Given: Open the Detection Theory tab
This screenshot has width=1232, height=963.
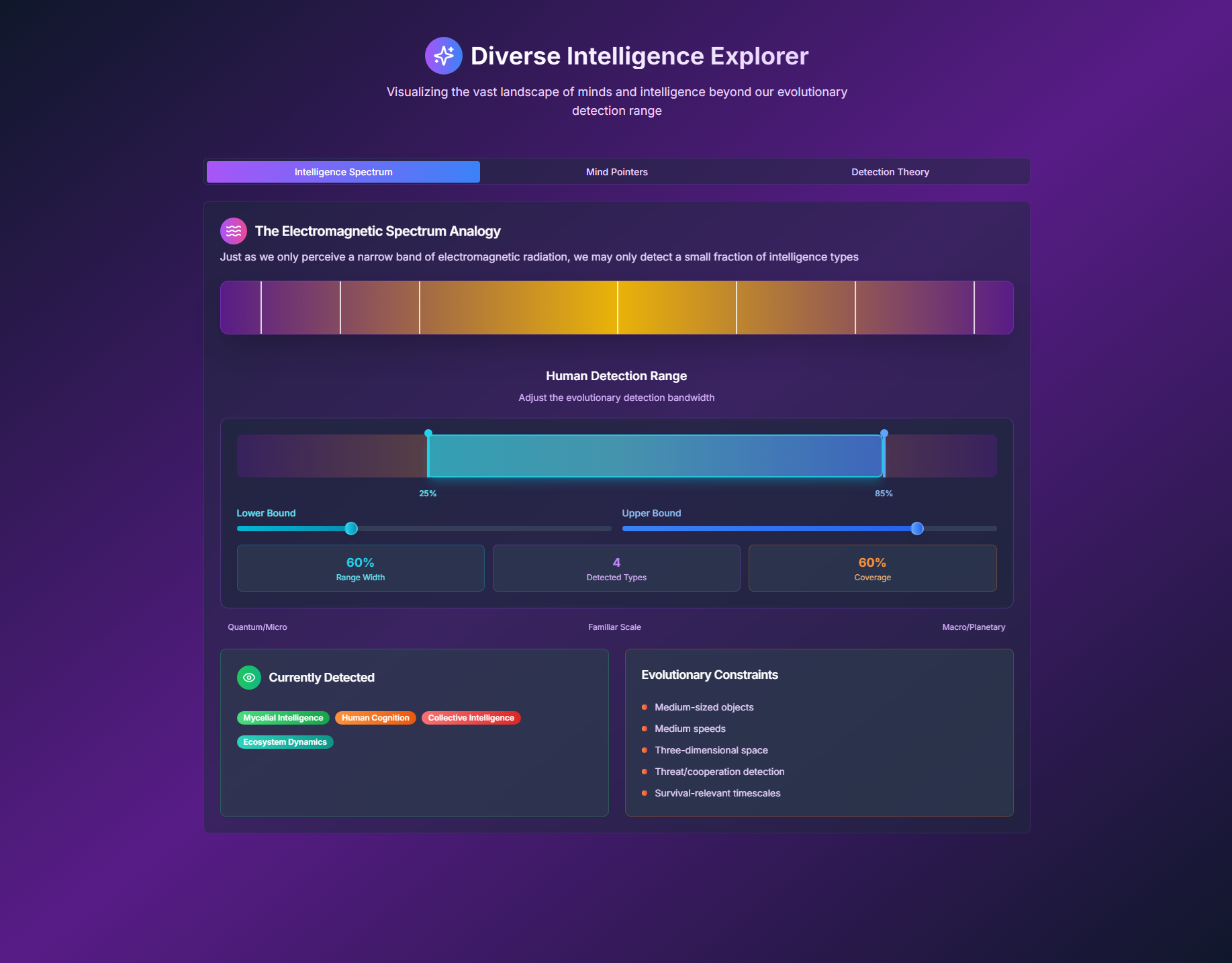Looking at the screenshot, I should pos(890,171).
